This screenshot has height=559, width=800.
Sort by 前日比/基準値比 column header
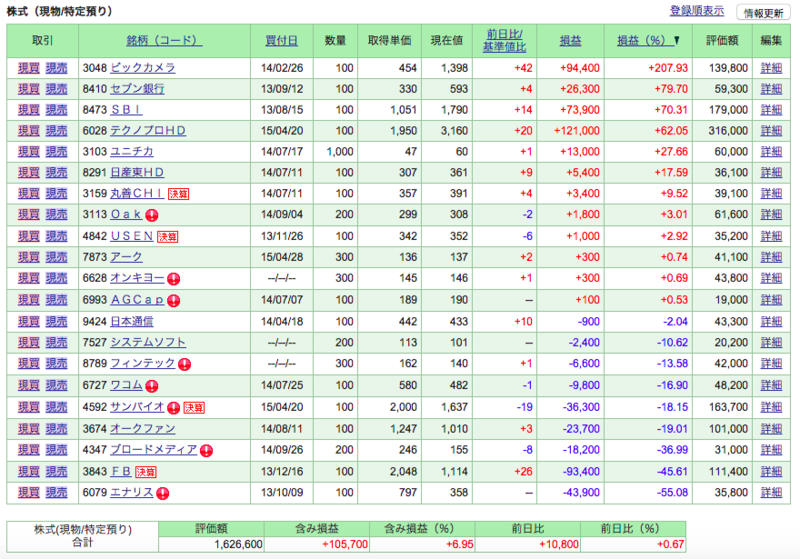tap(504, 40)
